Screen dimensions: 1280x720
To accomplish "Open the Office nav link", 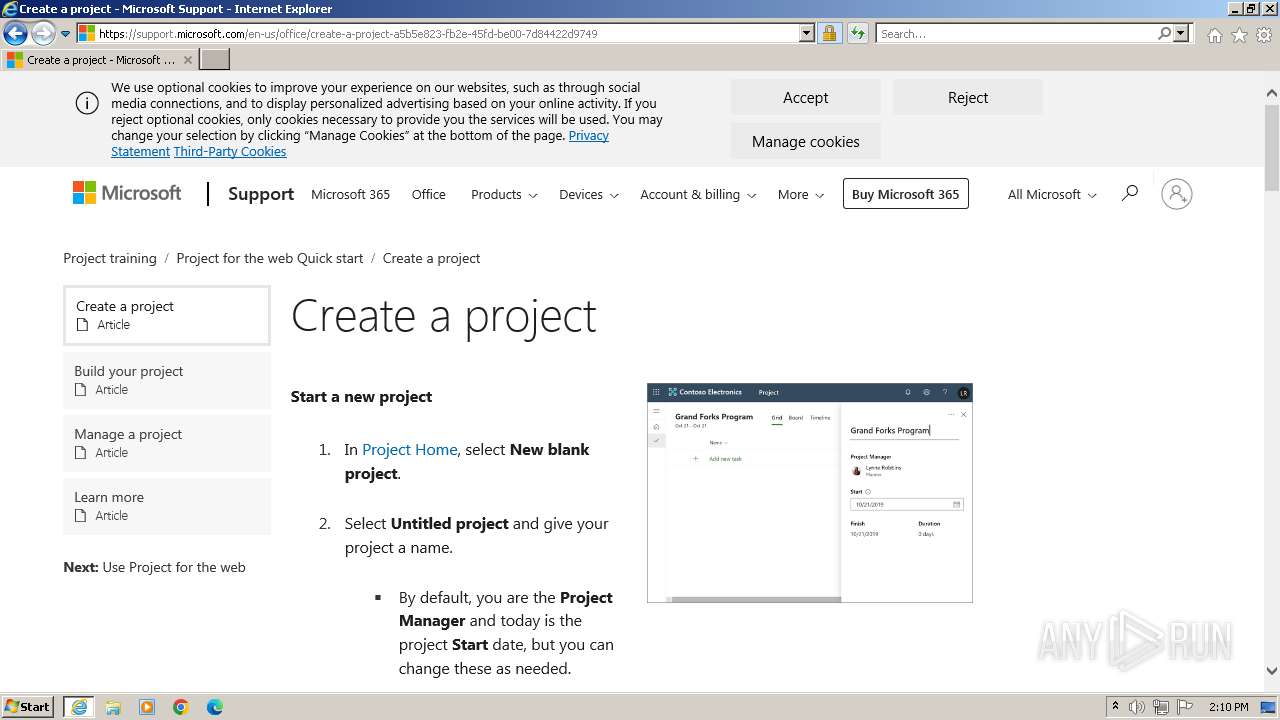I will tap(428, 194).
